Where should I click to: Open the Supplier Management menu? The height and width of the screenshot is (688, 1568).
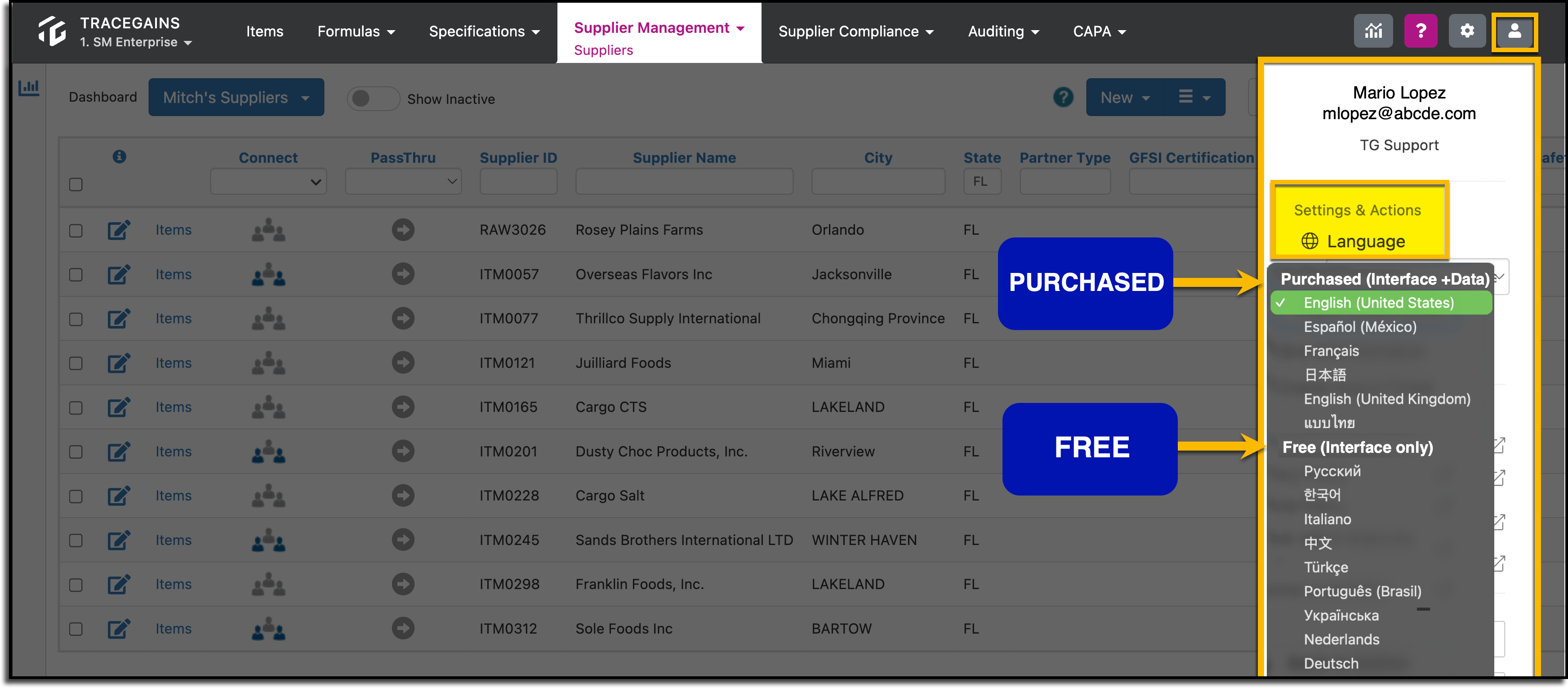pyautogui.click(x=659, y=28)
